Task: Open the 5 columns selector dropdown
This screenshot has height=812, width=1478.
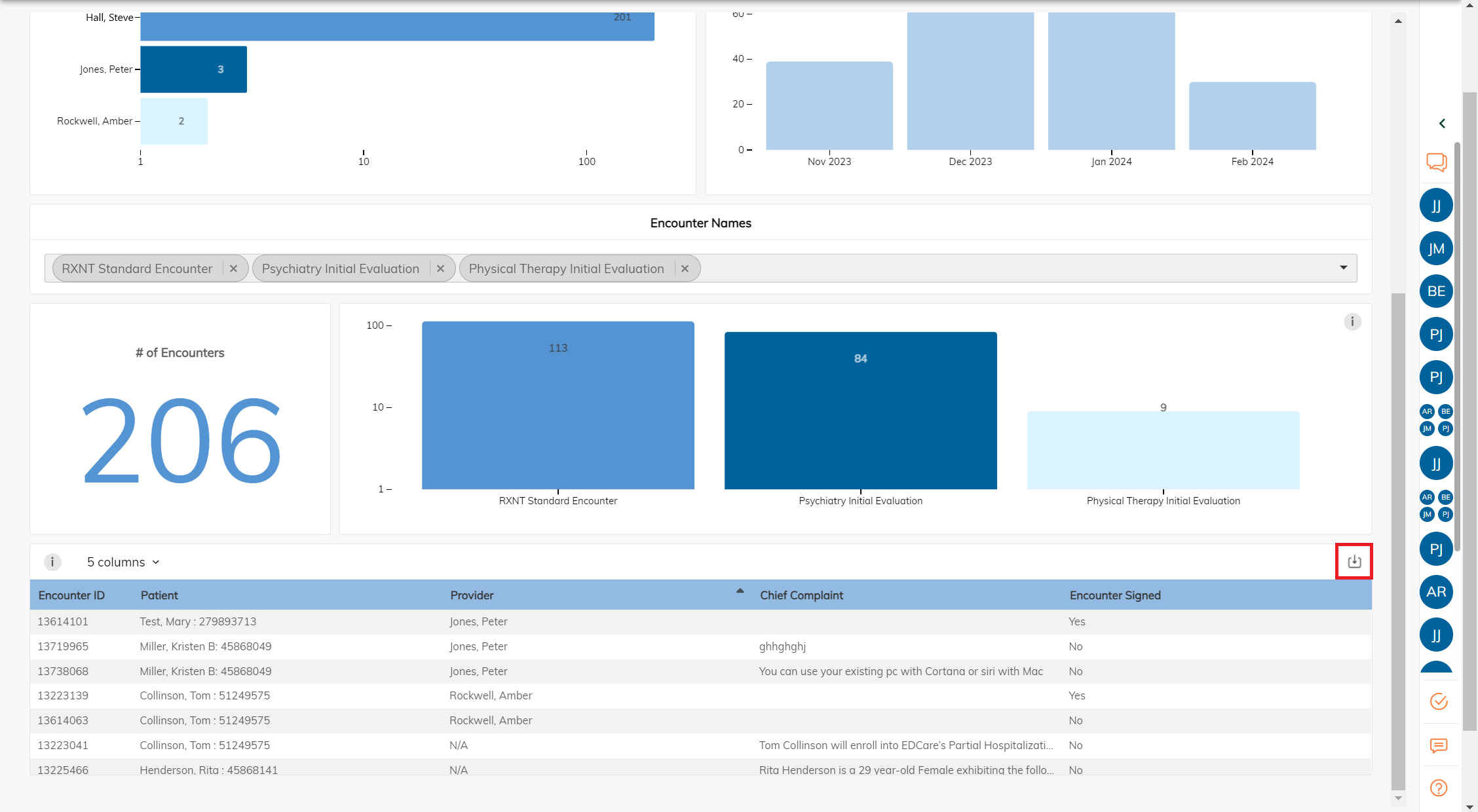Action: pos(123,562)
